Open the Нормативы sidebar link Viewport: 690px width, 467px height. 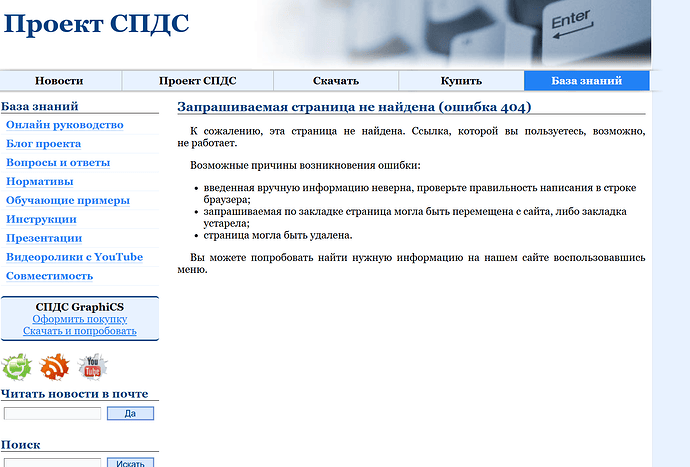pos(40,182)
